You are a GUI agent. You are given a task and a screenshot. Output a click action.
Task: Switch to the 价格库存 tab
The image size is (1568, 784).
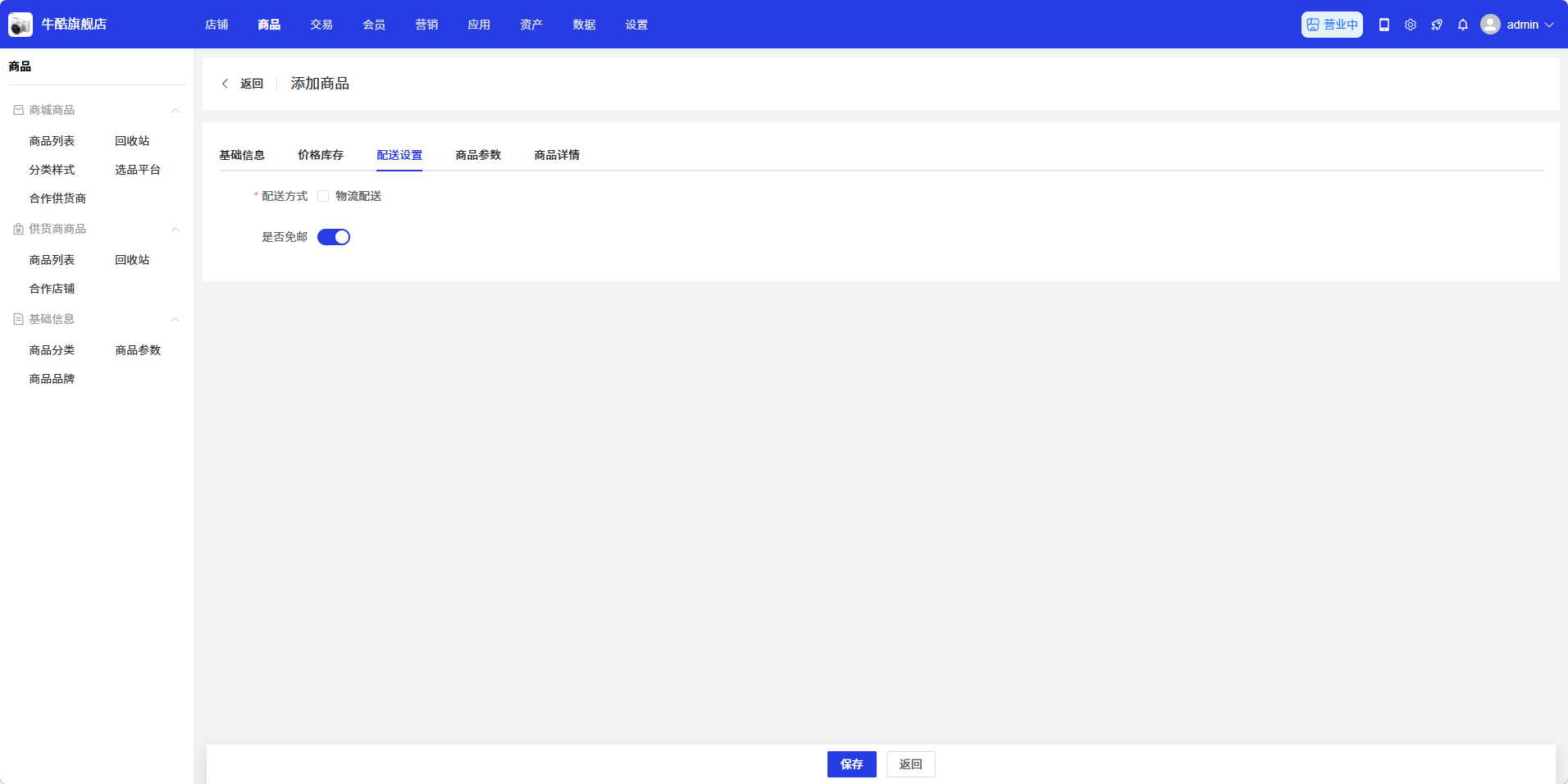321,155
